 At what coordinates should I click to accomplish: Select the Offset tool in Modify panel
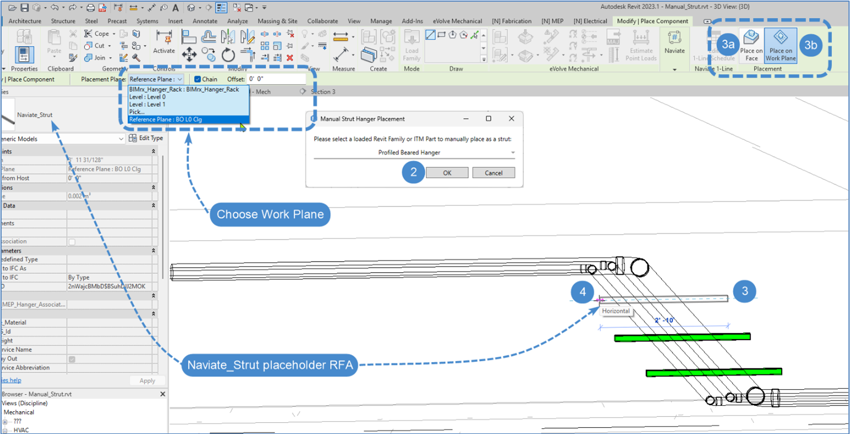[208, 37]
